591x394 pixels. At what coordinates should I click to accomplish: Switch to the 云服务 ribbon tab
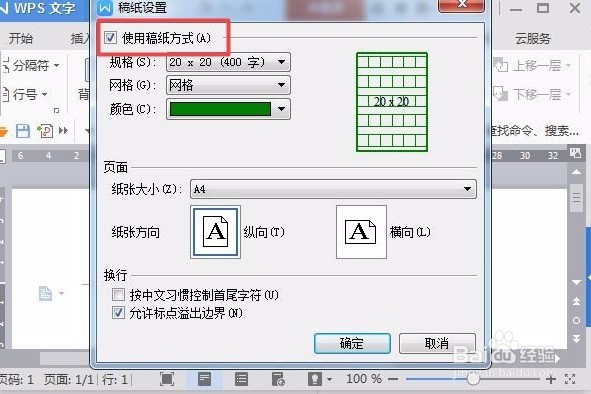[x=533, y=38]
